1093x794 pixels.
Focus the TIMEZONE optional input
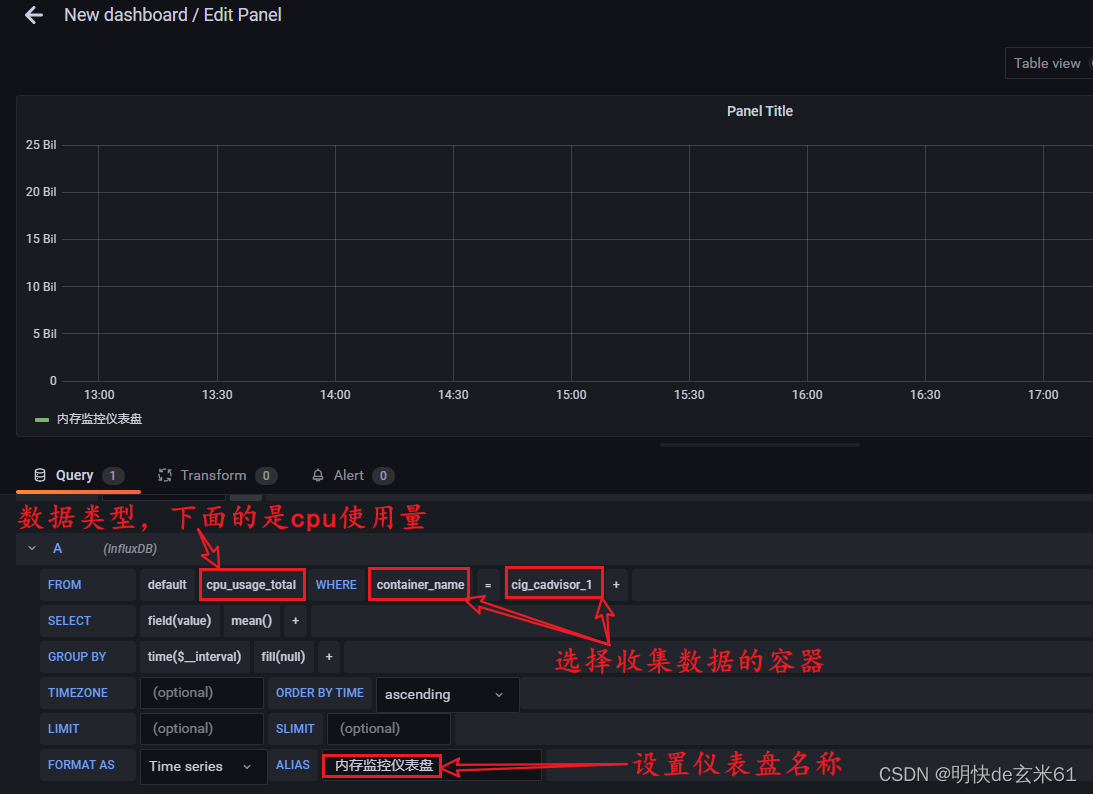(x=202, y=693)
